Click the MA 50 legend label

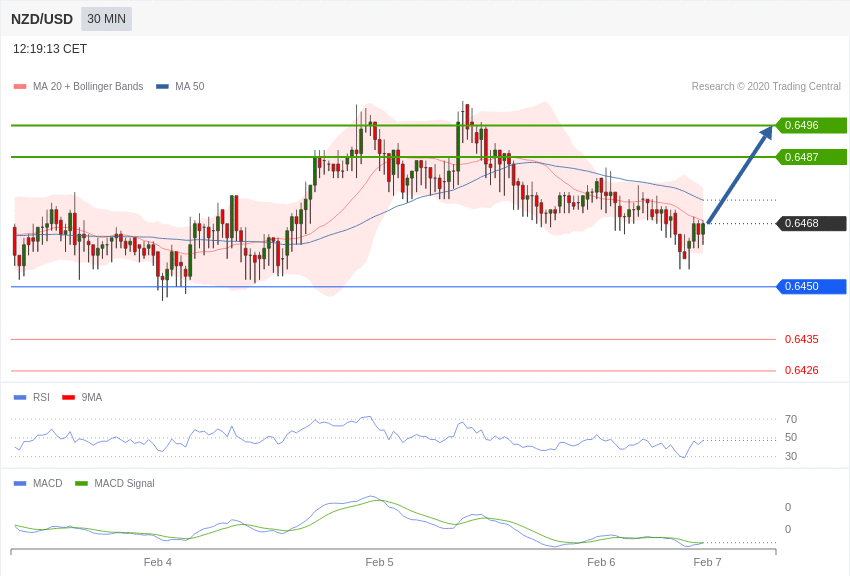click(x=190, y=86)
